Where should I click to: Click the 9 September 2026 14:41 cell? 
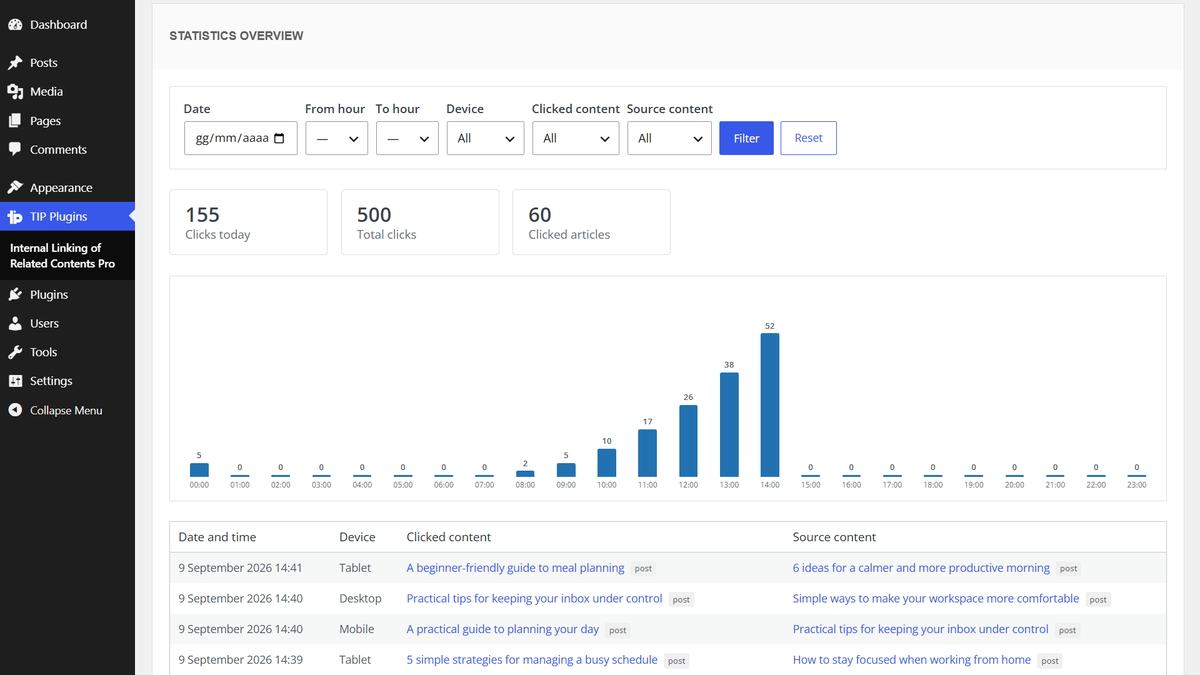[240, 568]
